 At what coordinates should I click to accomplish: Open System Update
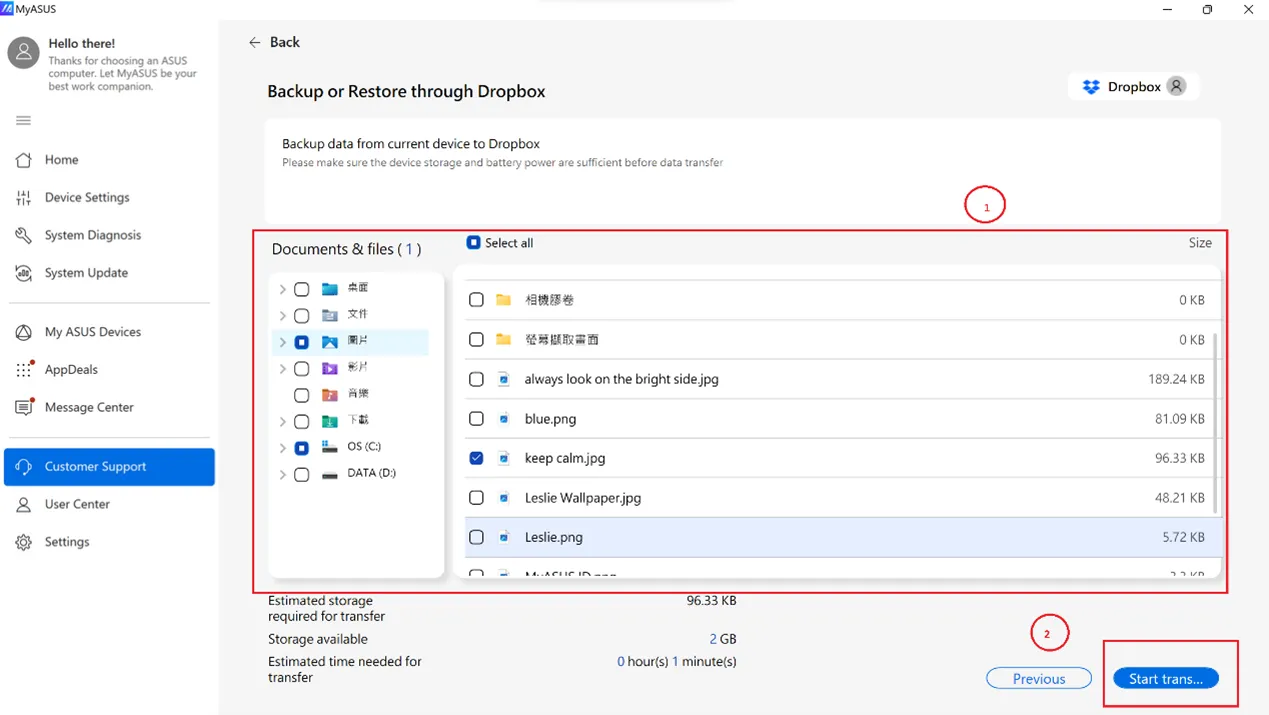(x=86, y=272)
